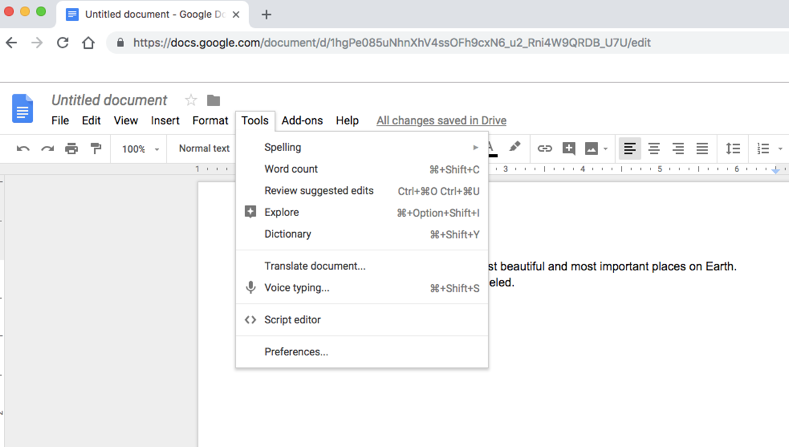
Task: Open the Insert menu
Action: 165,120
